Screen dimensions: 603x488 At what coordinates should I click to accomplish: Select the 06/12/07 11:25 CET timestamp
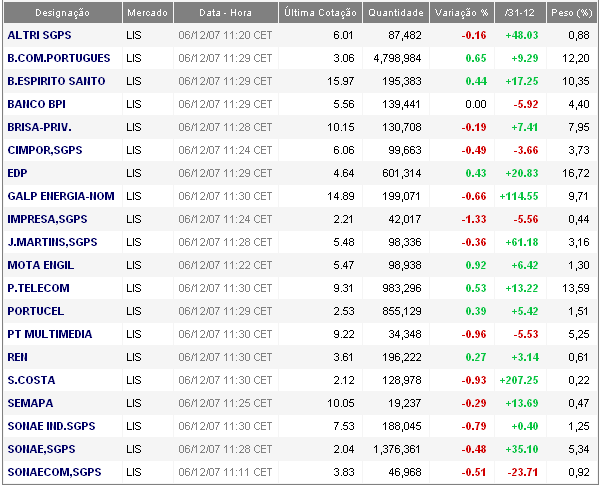click(x=225, y=403)
